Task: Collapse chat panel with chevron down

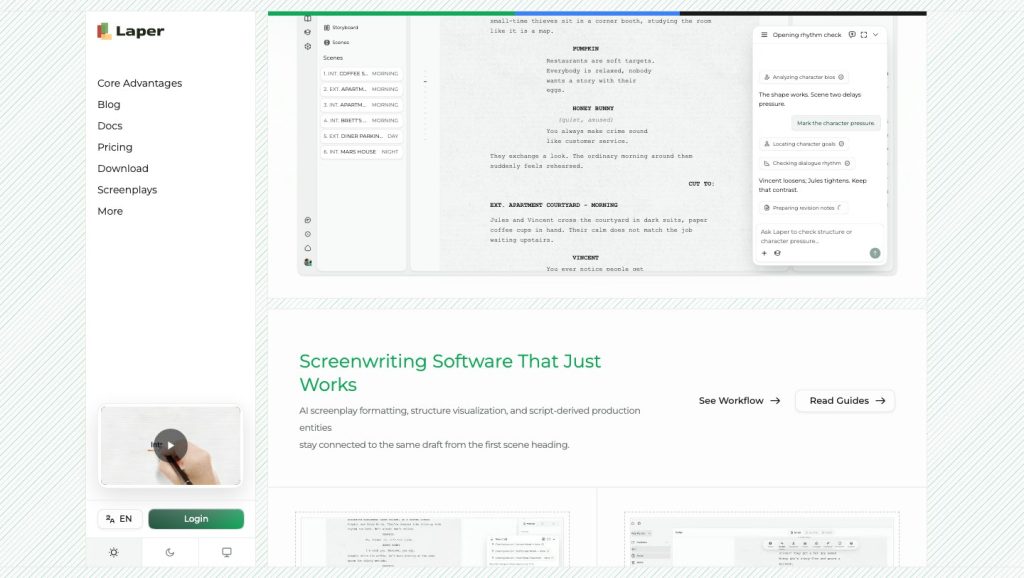Action: [x=876, y=35]
